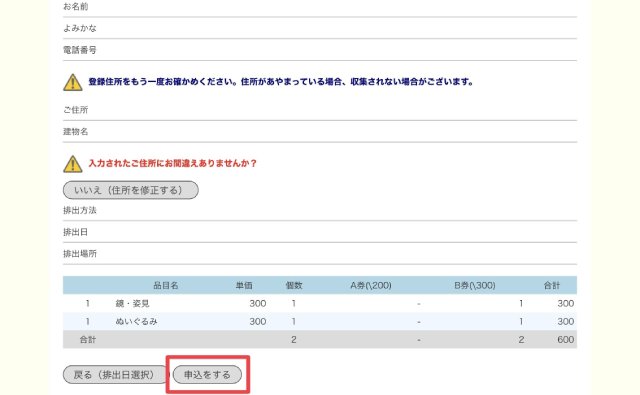Click the 個数 column header

pyautogui.click(x=293, y=285)
